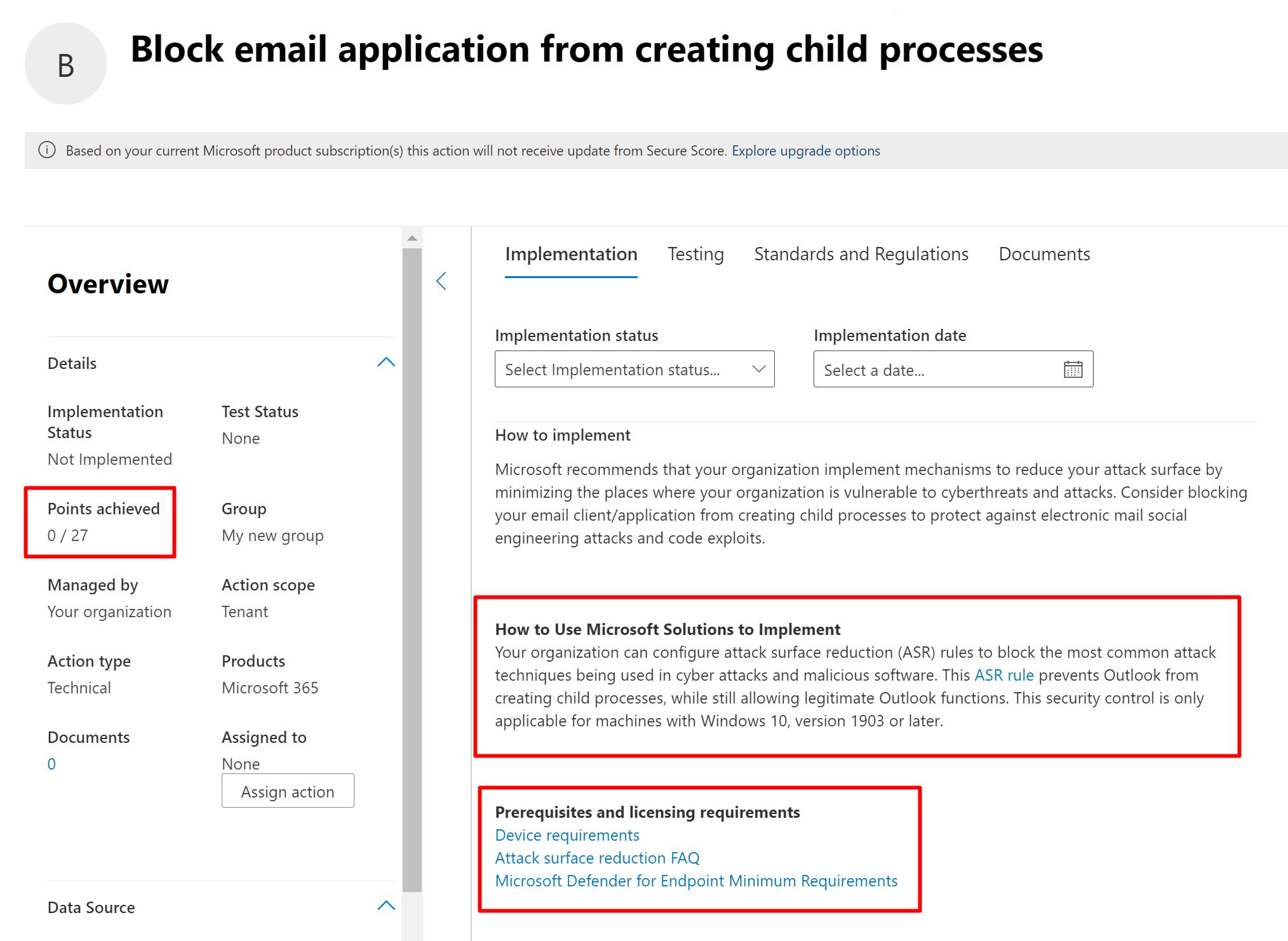The width and height of the screenshot is (1288, 941).
Task: Collapse the overview panel with the left chevron
Action: pyautogui.click(x=441, y=281)
